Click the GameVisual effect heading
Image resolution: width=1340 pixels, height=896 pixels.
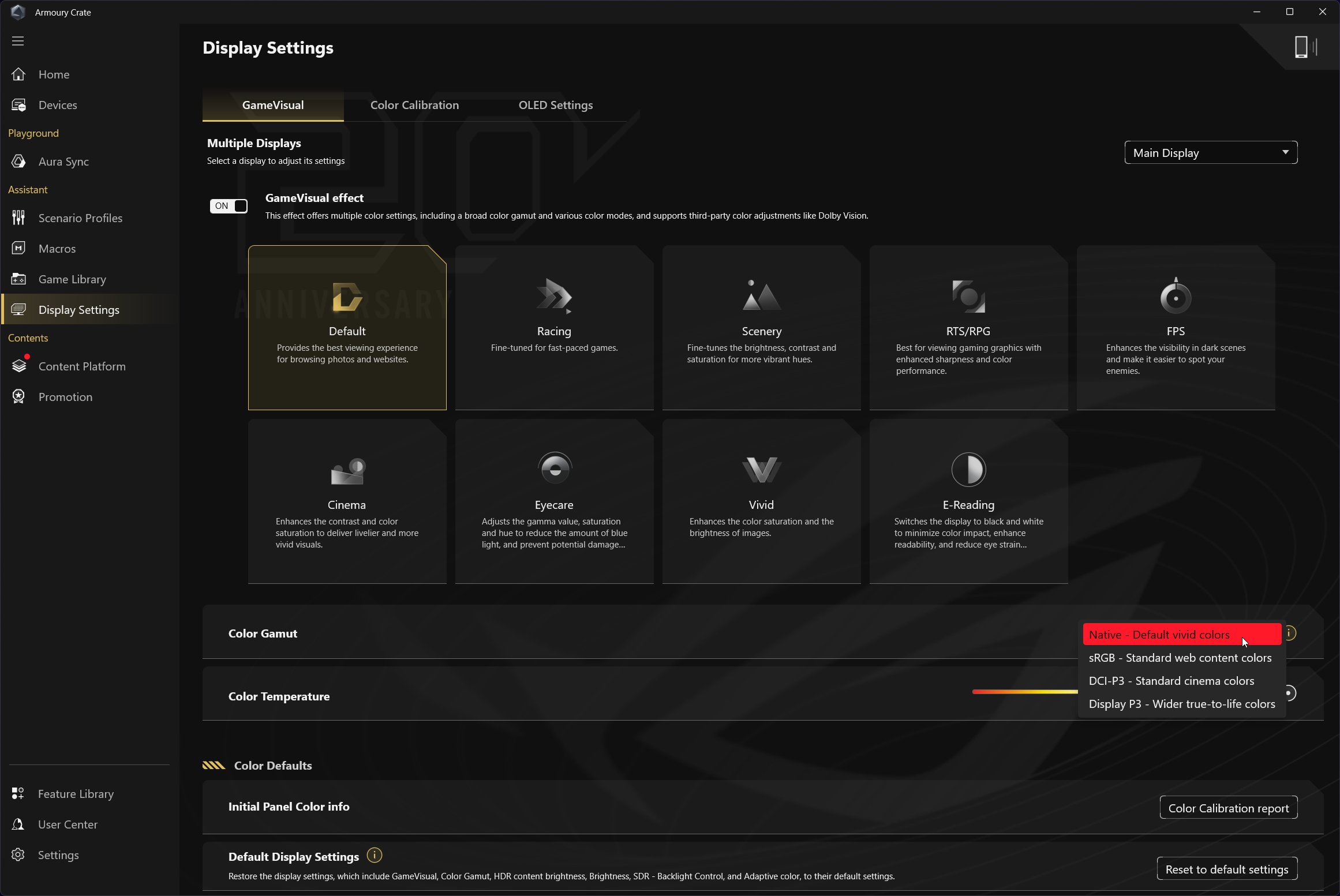315,198
